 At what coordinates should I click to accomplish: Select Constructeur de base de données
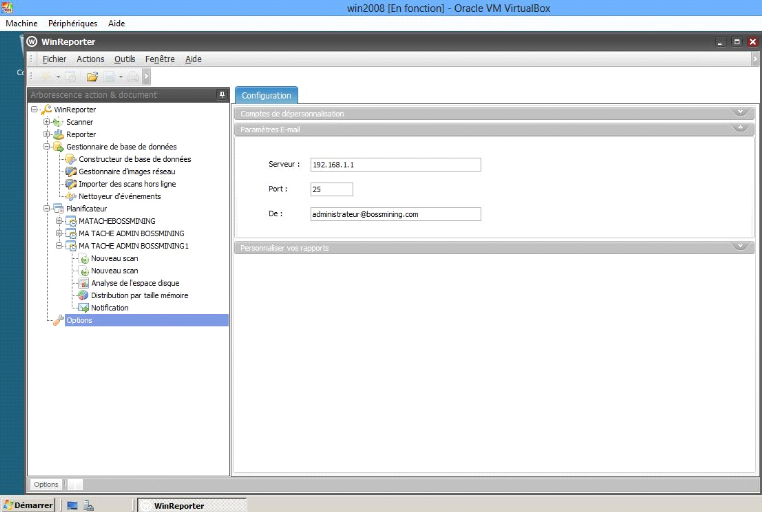pyautogui.click(x=134, y=159)
